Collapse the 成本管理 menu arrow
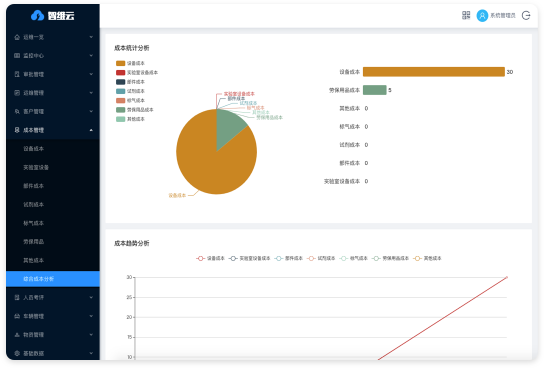 tap(91, 130)
